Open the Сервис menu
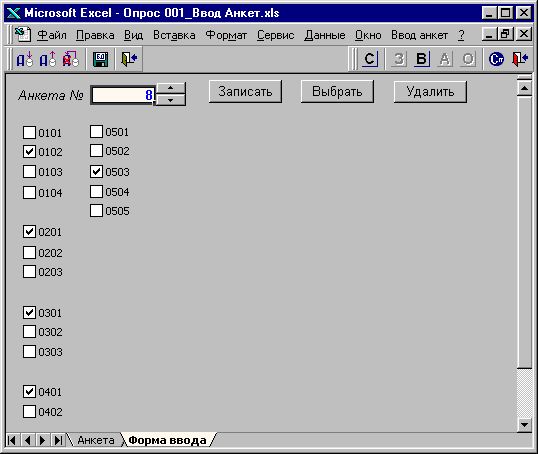 (x=276, y=35)
